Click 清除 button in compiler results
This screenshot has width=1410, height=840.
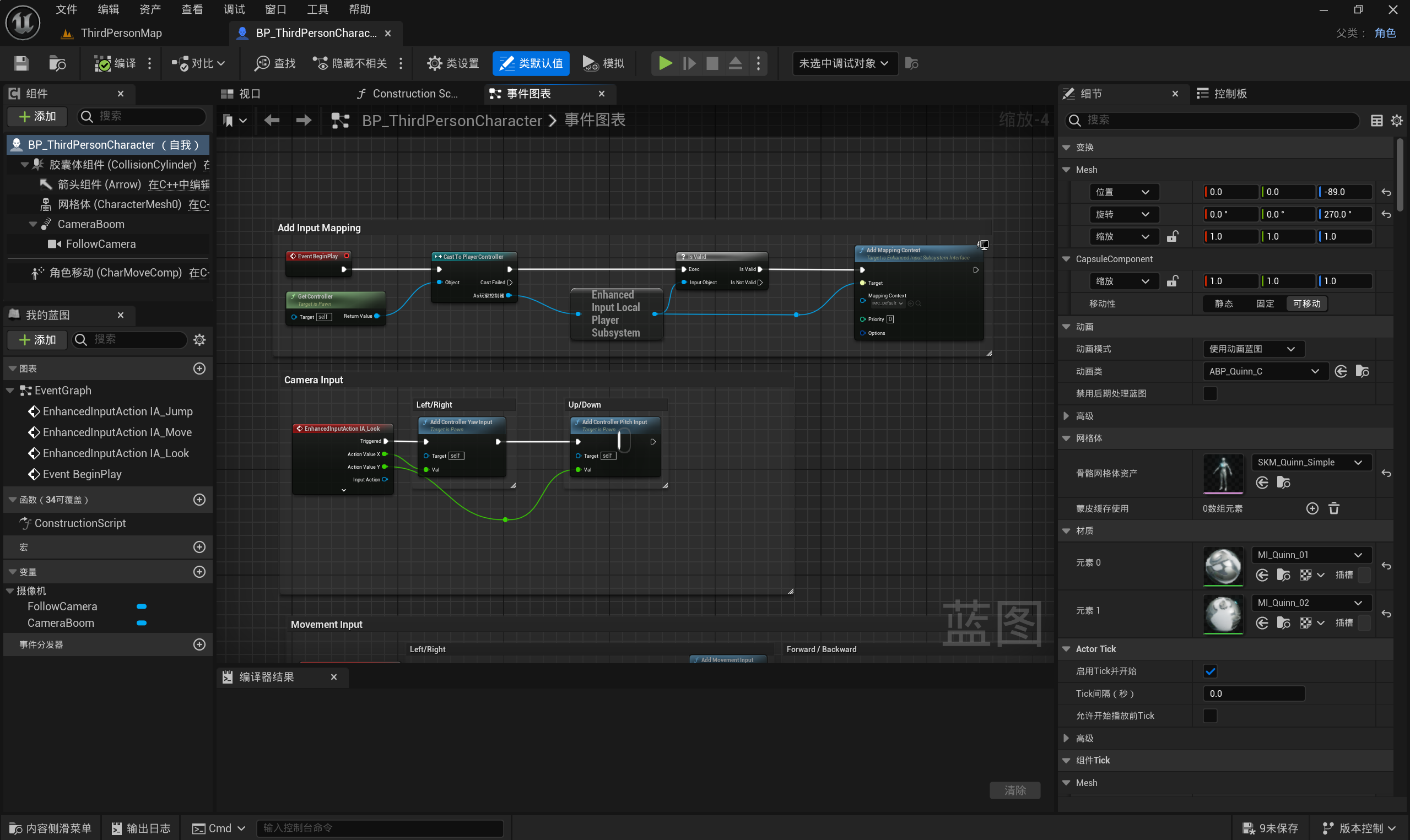click(x=1014, y=790)
